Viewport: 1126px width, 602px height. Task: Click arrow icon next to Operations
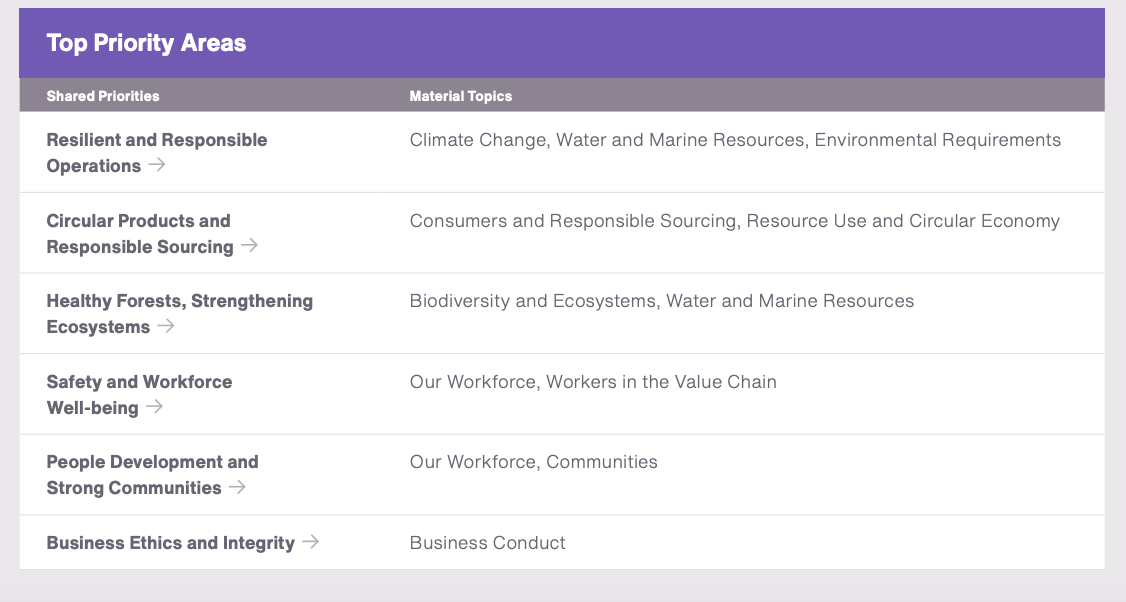pos(157,165)
